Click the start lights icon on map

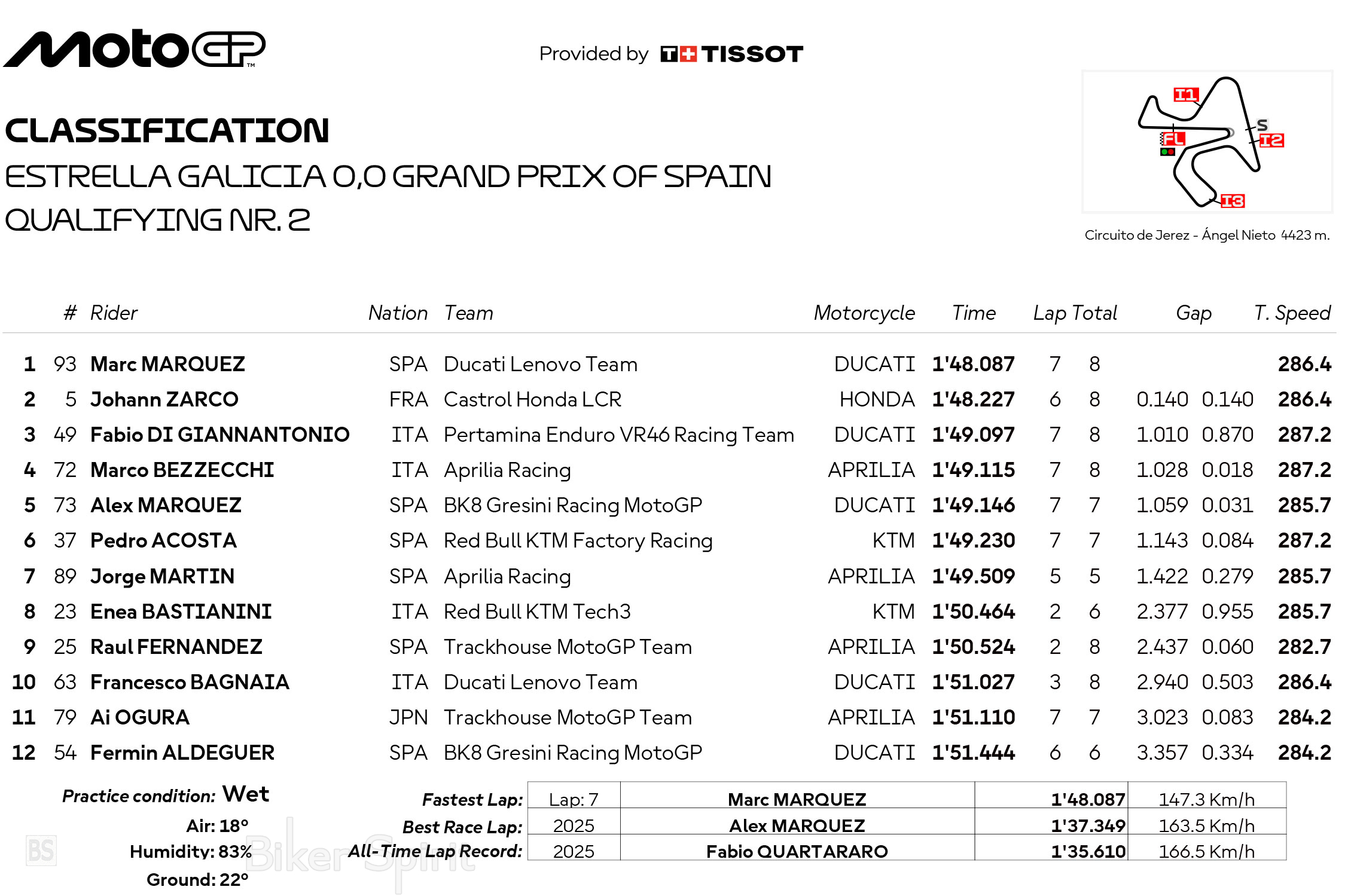click(1167, 152)
